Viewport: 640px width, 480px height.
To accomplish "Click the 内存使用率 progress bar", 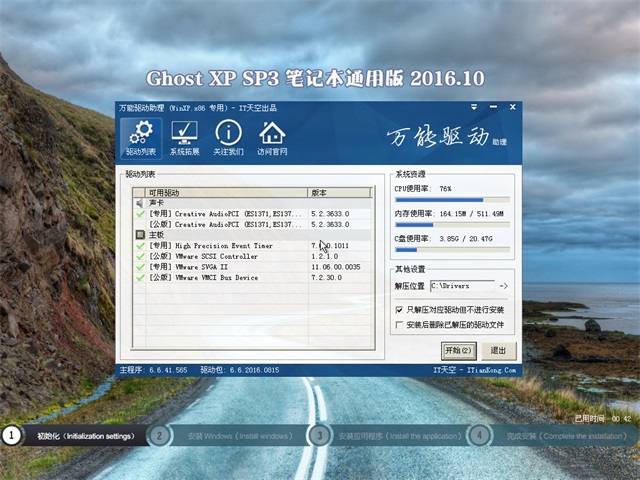I will [x=452, y=225].
